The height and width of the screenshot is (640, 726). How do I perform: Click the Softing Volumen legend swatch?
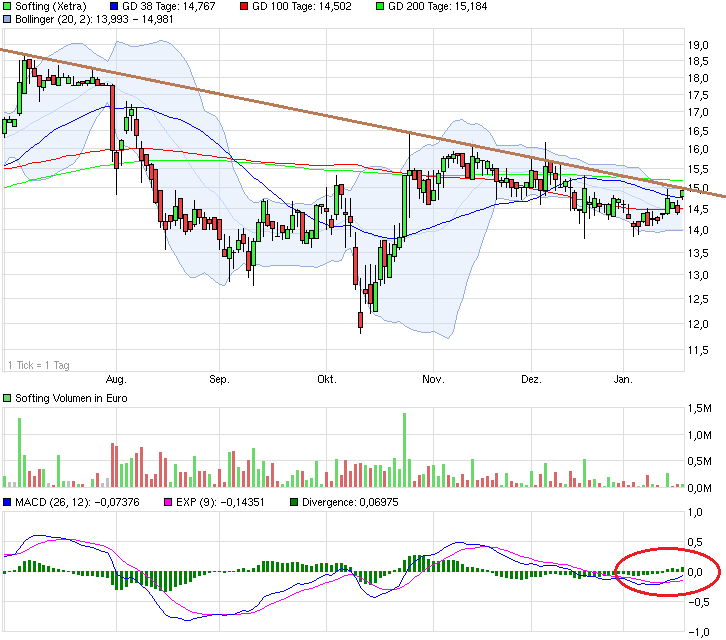7,398
